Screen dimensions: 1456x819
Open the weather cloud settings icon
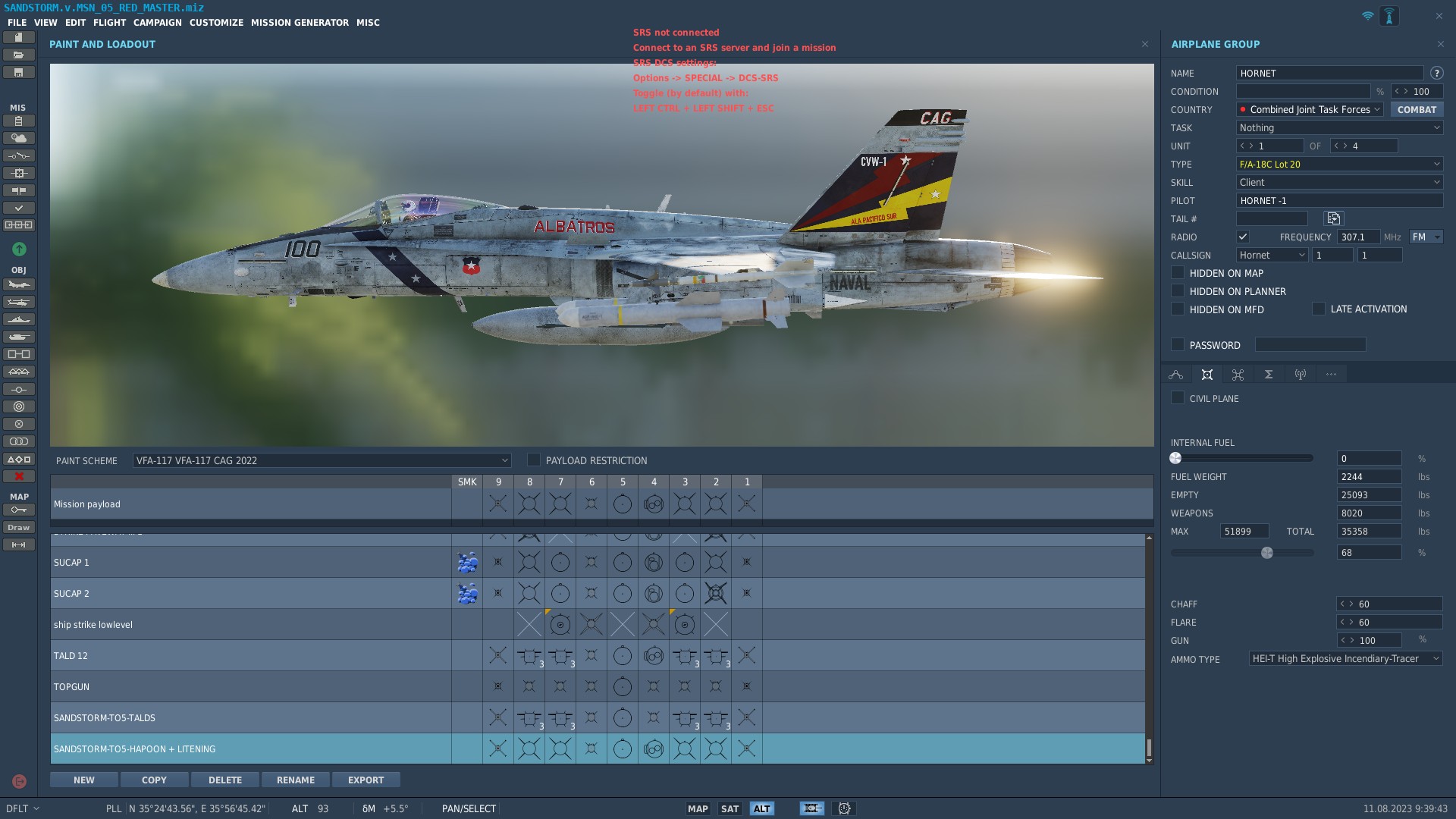coord(19,138)
